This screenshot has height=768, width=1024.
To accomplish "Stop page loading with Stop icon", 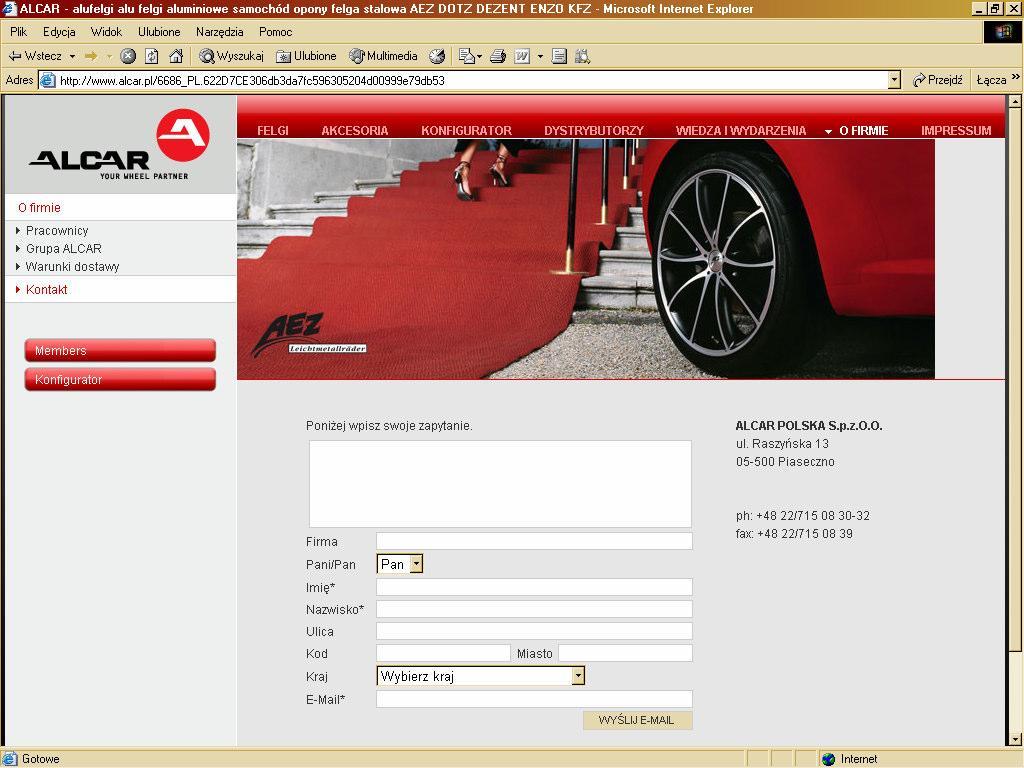I will click(x=128, y=56).
